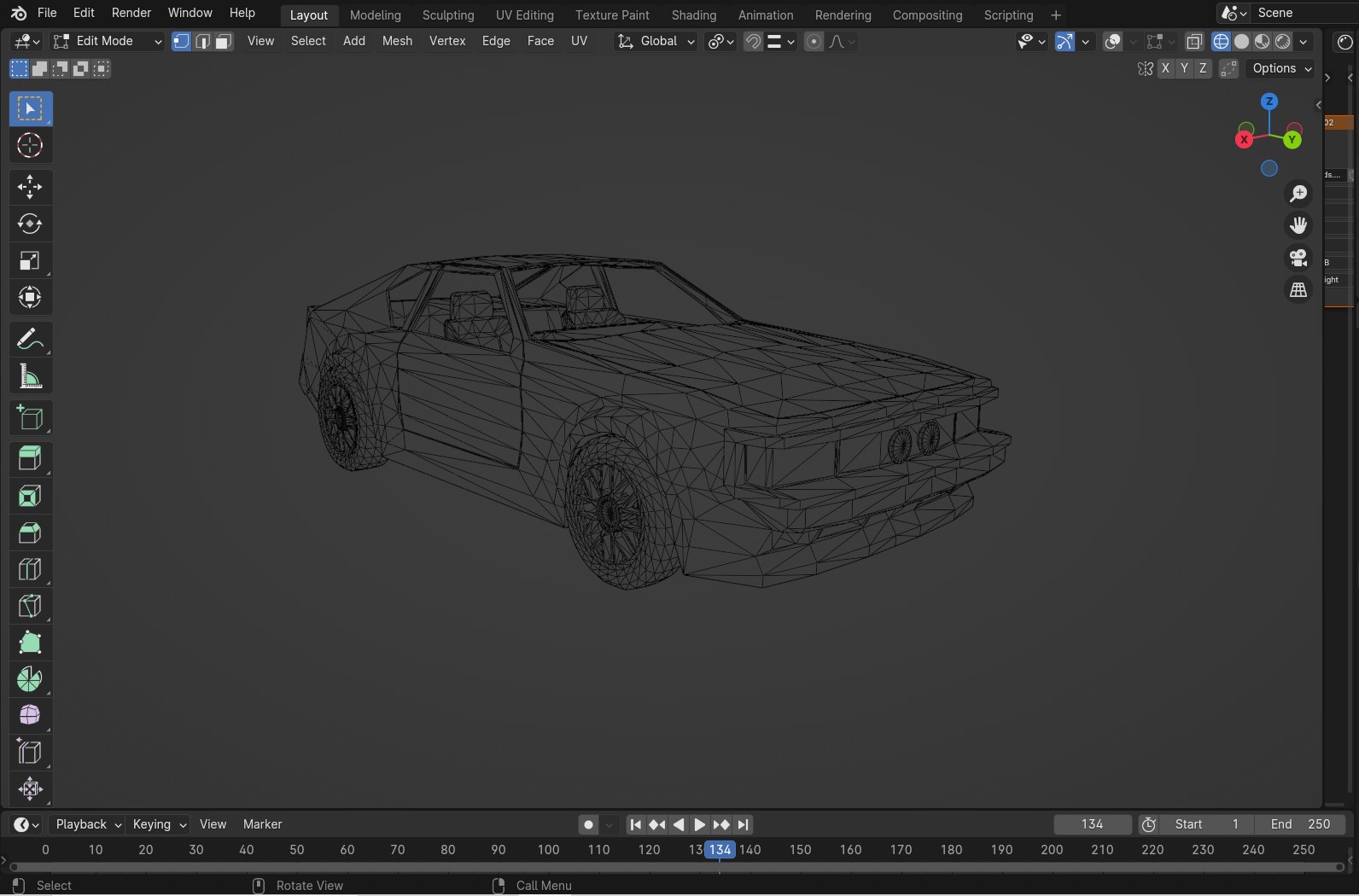Screen dimensions: 1359x896
Task: Enable X axis mirror
Action: [x=1166, y=69]
